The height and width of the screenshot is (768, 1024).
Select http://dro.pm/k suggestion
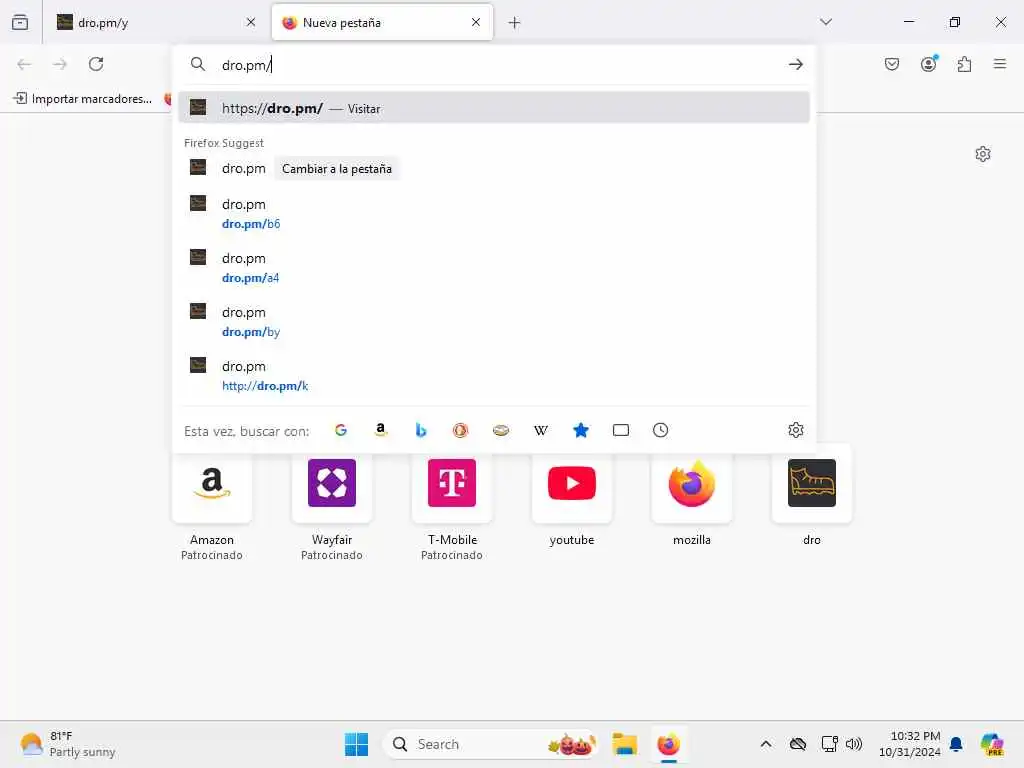(x=494, y=376)
